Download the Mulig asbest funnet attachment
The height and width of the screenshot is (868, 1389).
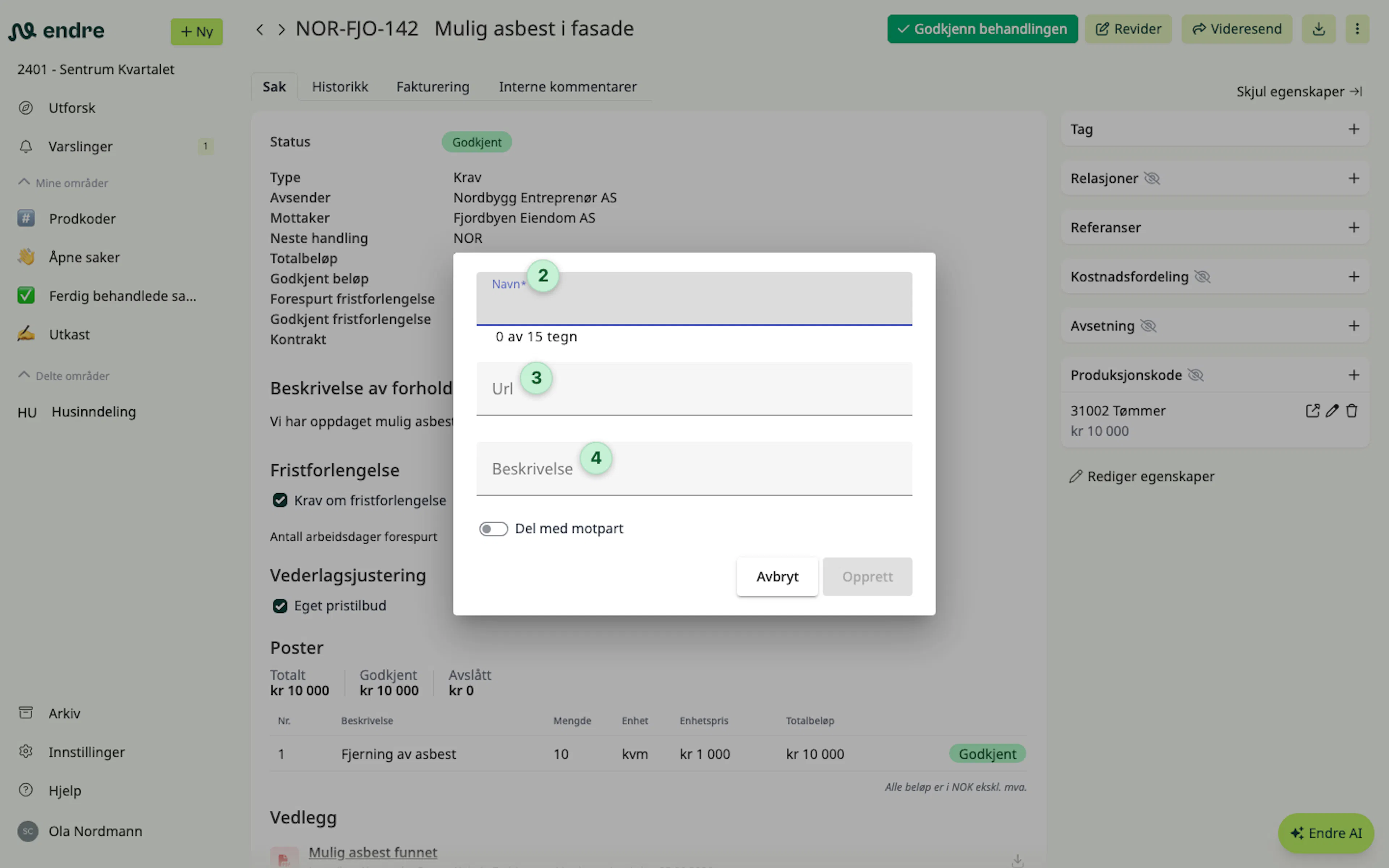(1017, 860)
